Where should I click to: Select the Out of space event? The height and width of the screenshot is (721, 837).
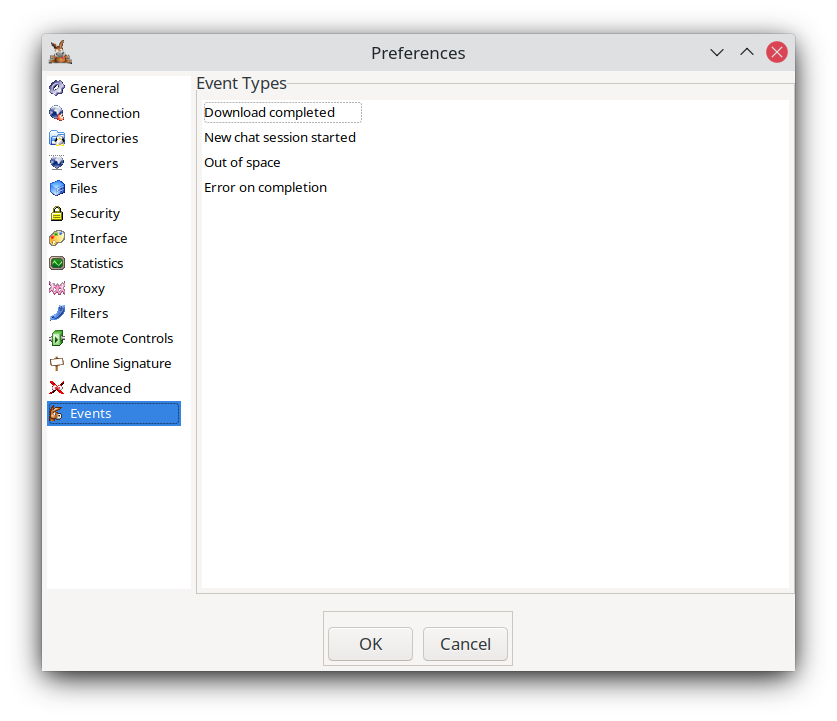click(242, 162)
